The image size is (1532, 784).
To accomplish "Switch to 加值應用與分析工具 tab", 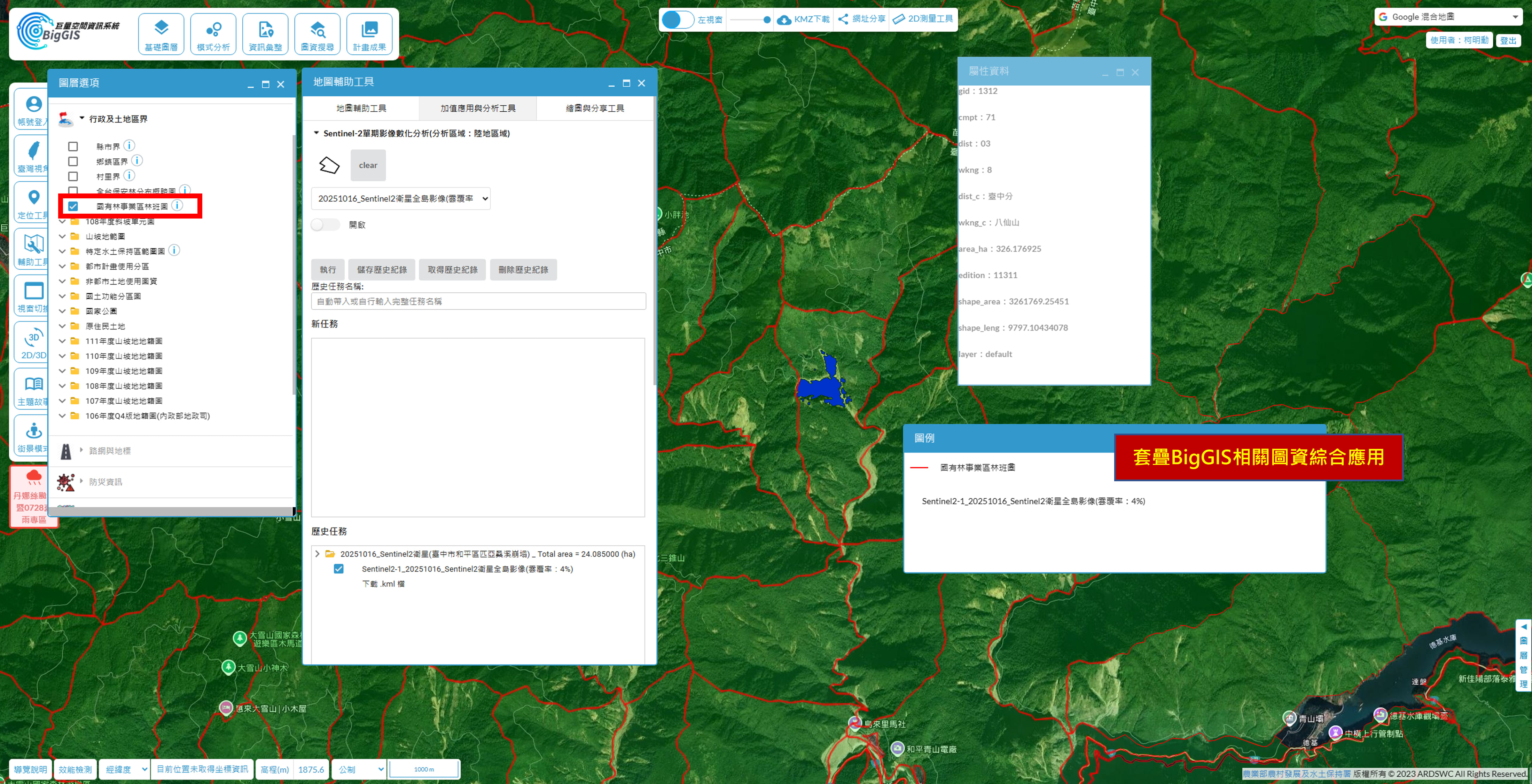I will (x=478, y=108).
